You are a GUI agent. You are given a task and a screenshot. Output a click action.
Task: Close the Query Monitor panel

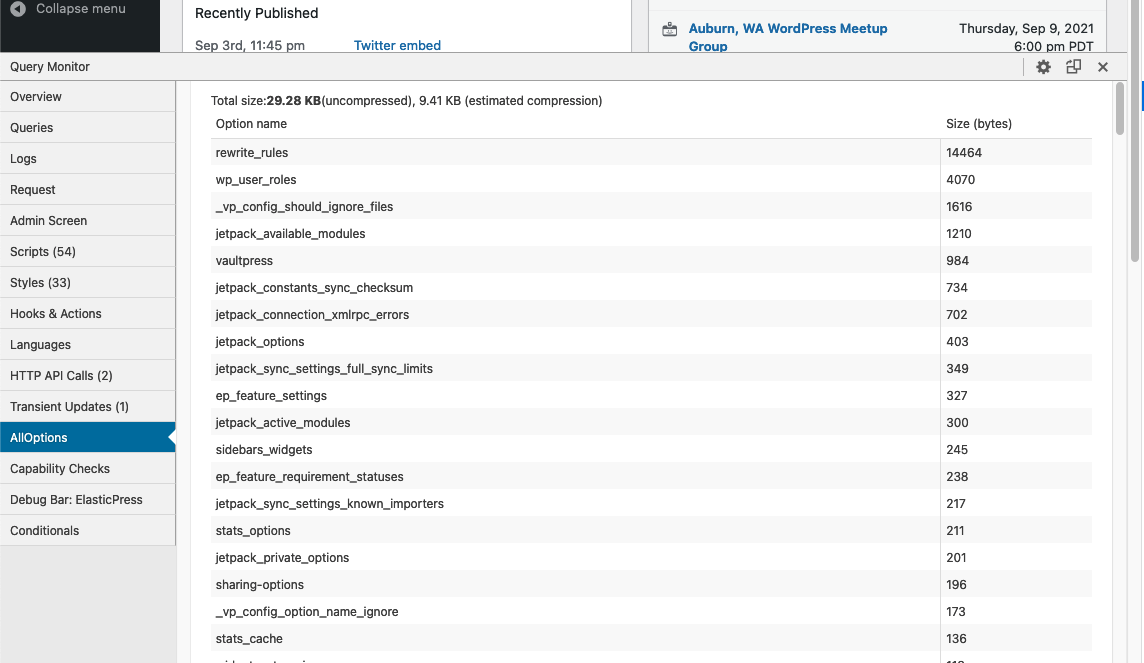(x=1103, y=67)
